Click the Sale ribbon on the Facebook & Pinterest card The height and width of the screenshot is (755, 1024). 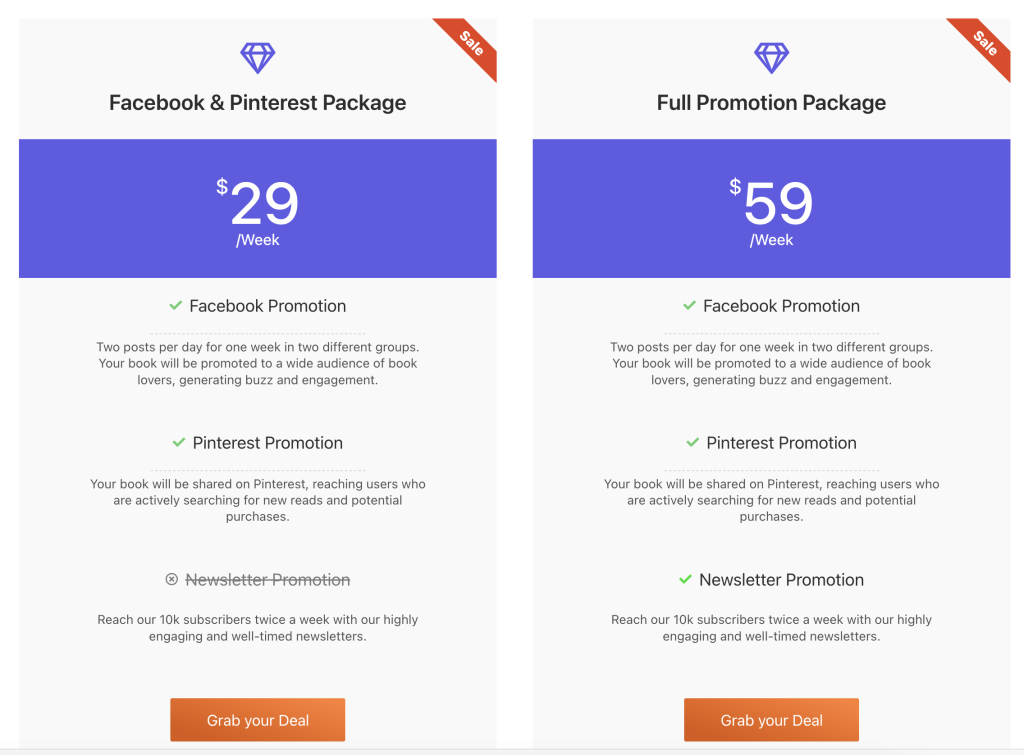(470, 44)
